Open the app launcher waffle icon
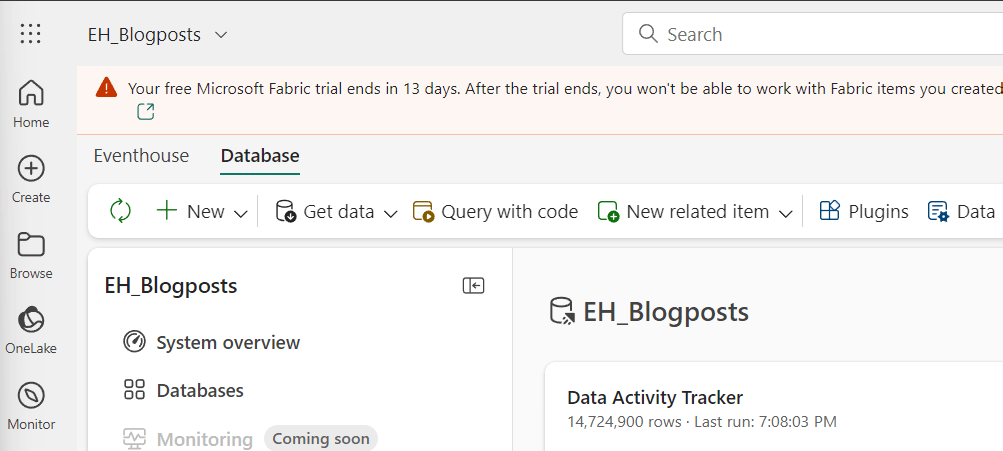This screenshot has width=1003, height=451. tap(31, 34)
